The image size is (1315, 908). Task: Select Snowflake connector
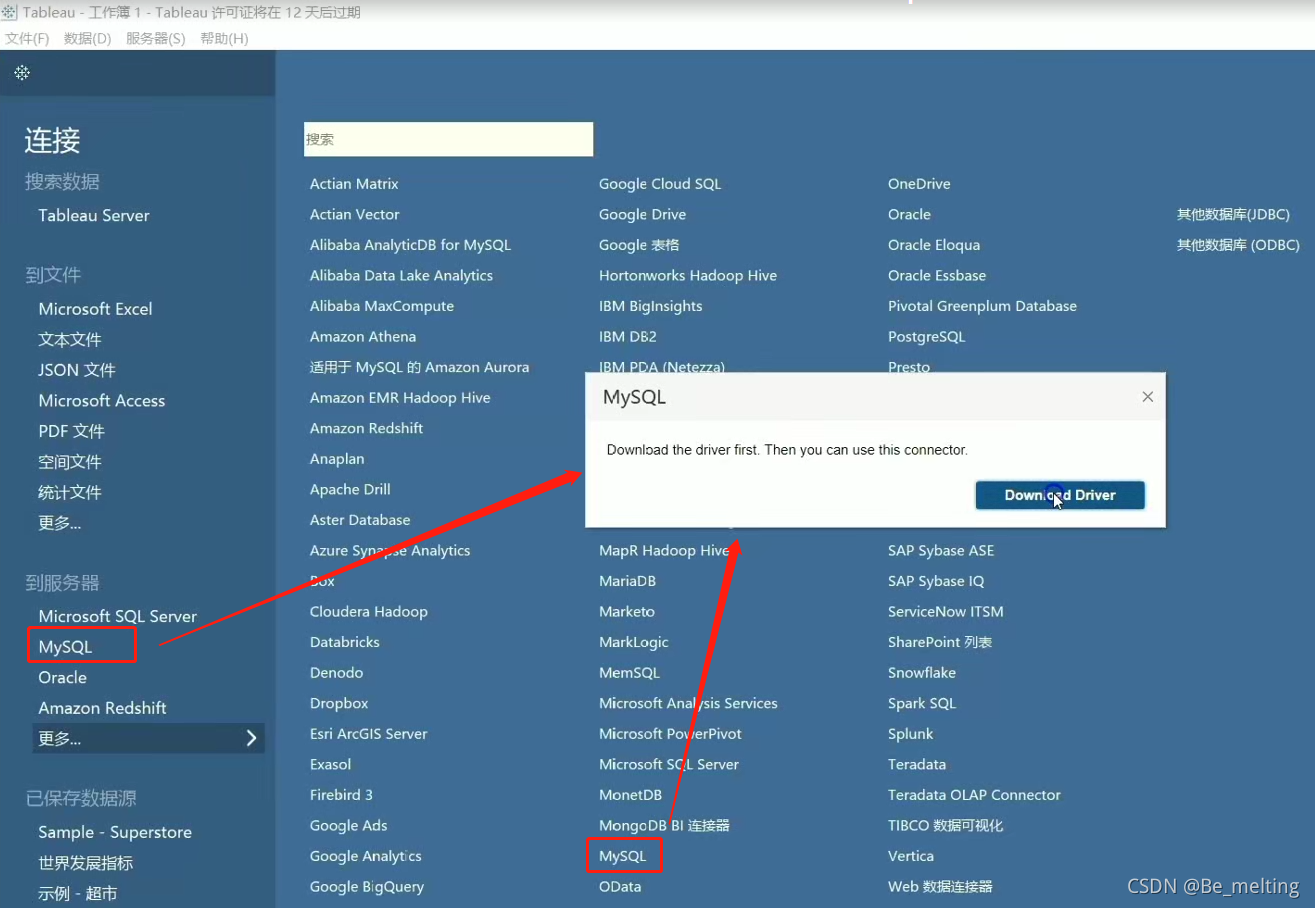click(x=922, y=673)
